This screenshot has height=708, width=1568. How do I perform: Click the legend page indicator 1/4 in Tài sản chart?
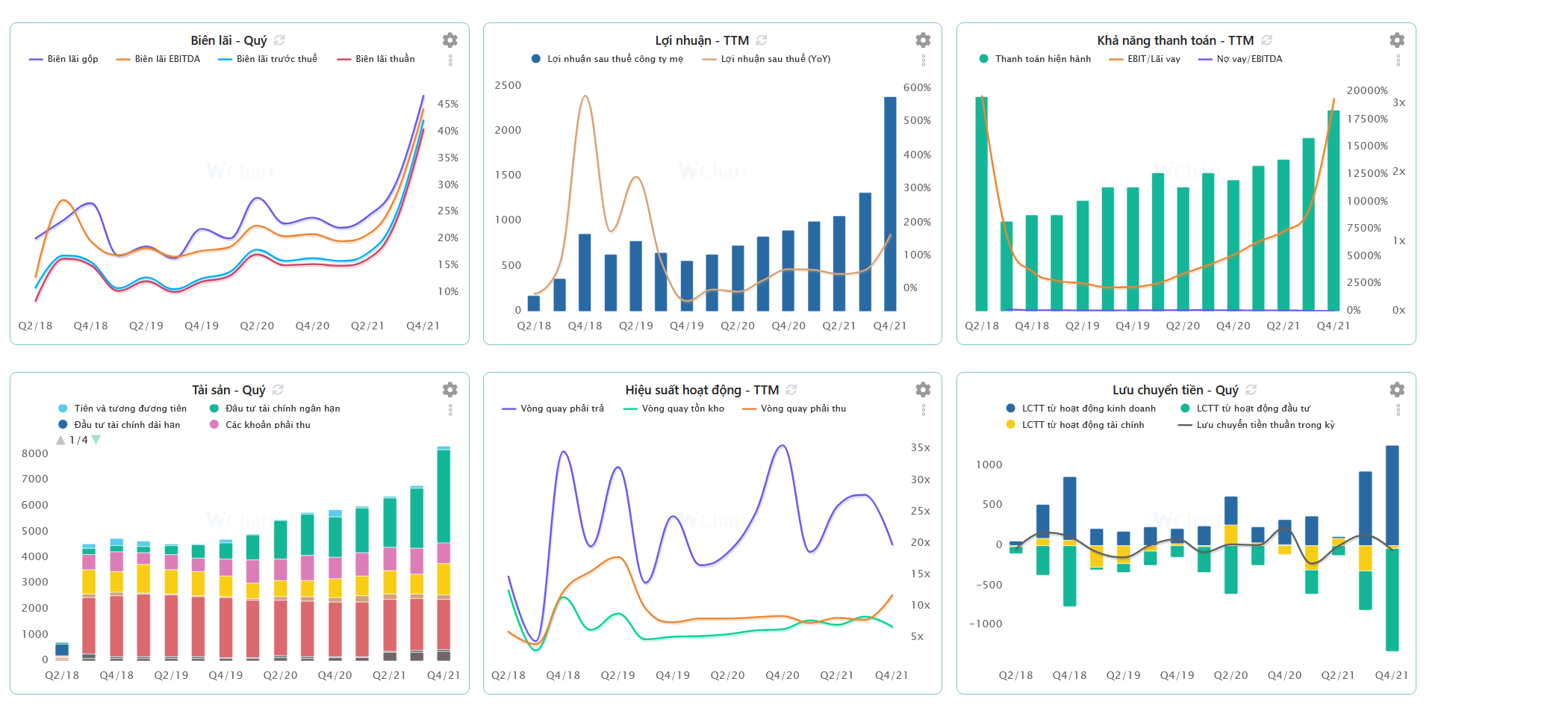click(78, 440)
